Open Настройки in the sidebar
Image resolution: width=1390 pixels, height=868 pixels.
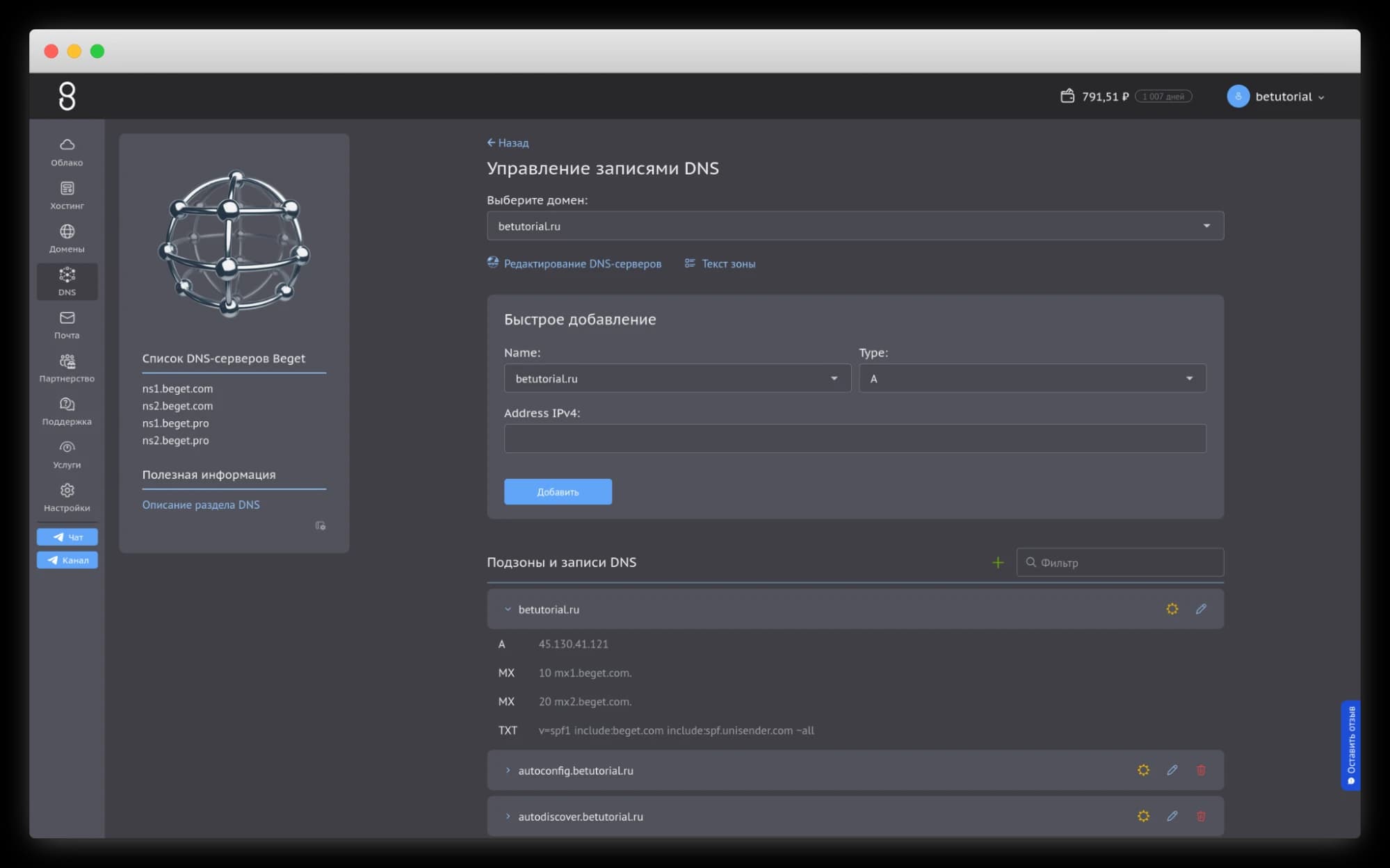pos(67,498)
